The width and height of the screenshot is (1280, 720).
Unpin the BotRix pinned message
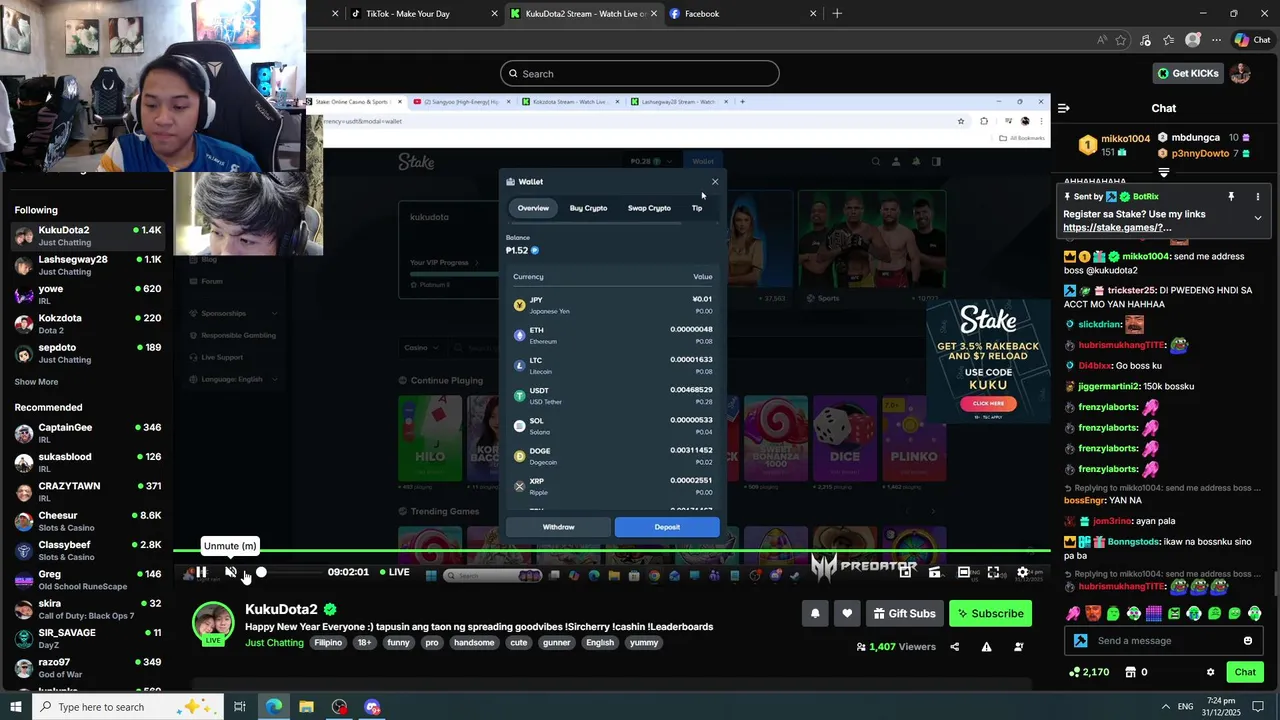pos(1231,197)
